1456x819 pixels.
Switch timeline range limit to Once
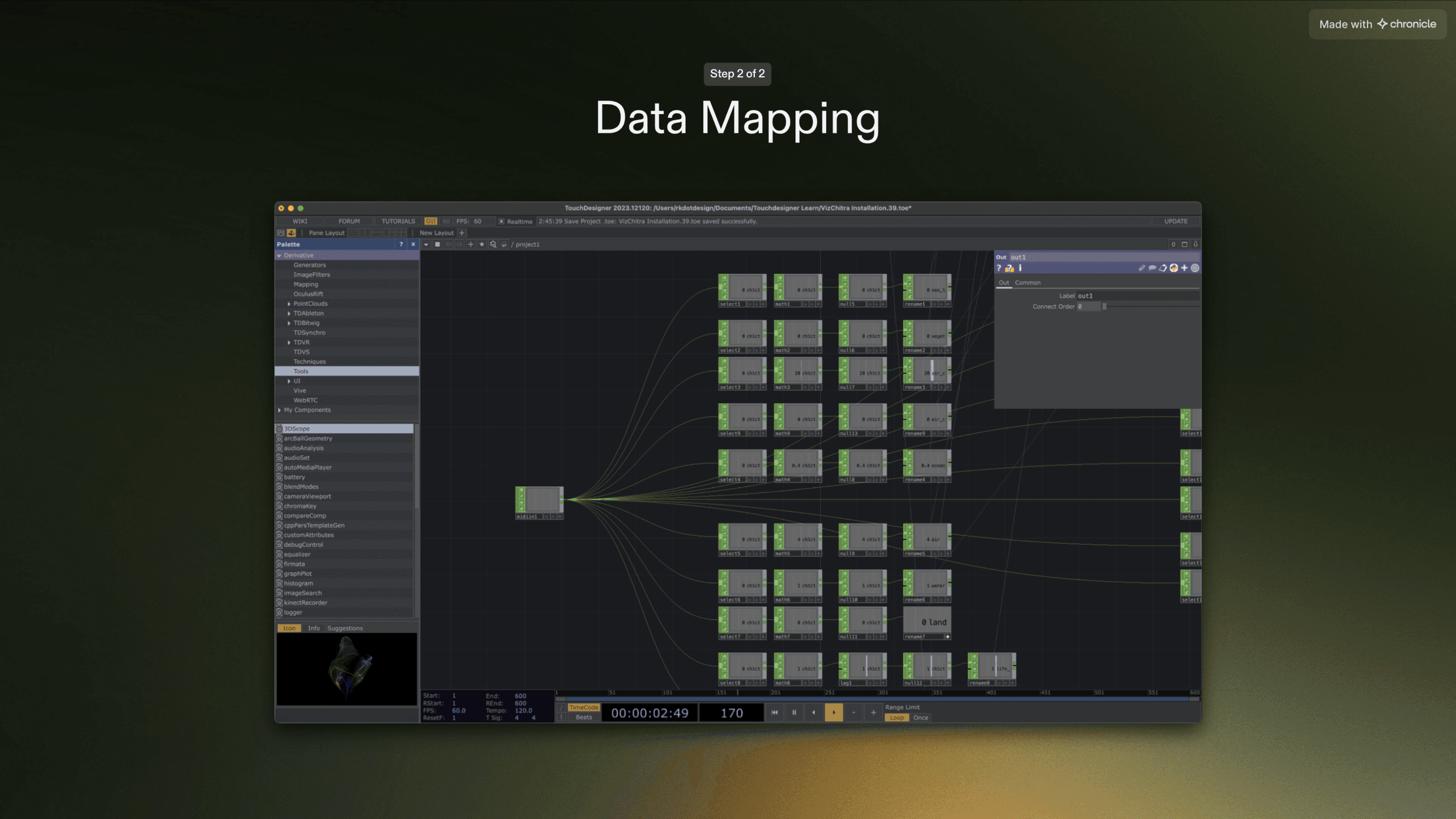coord(920,718)
